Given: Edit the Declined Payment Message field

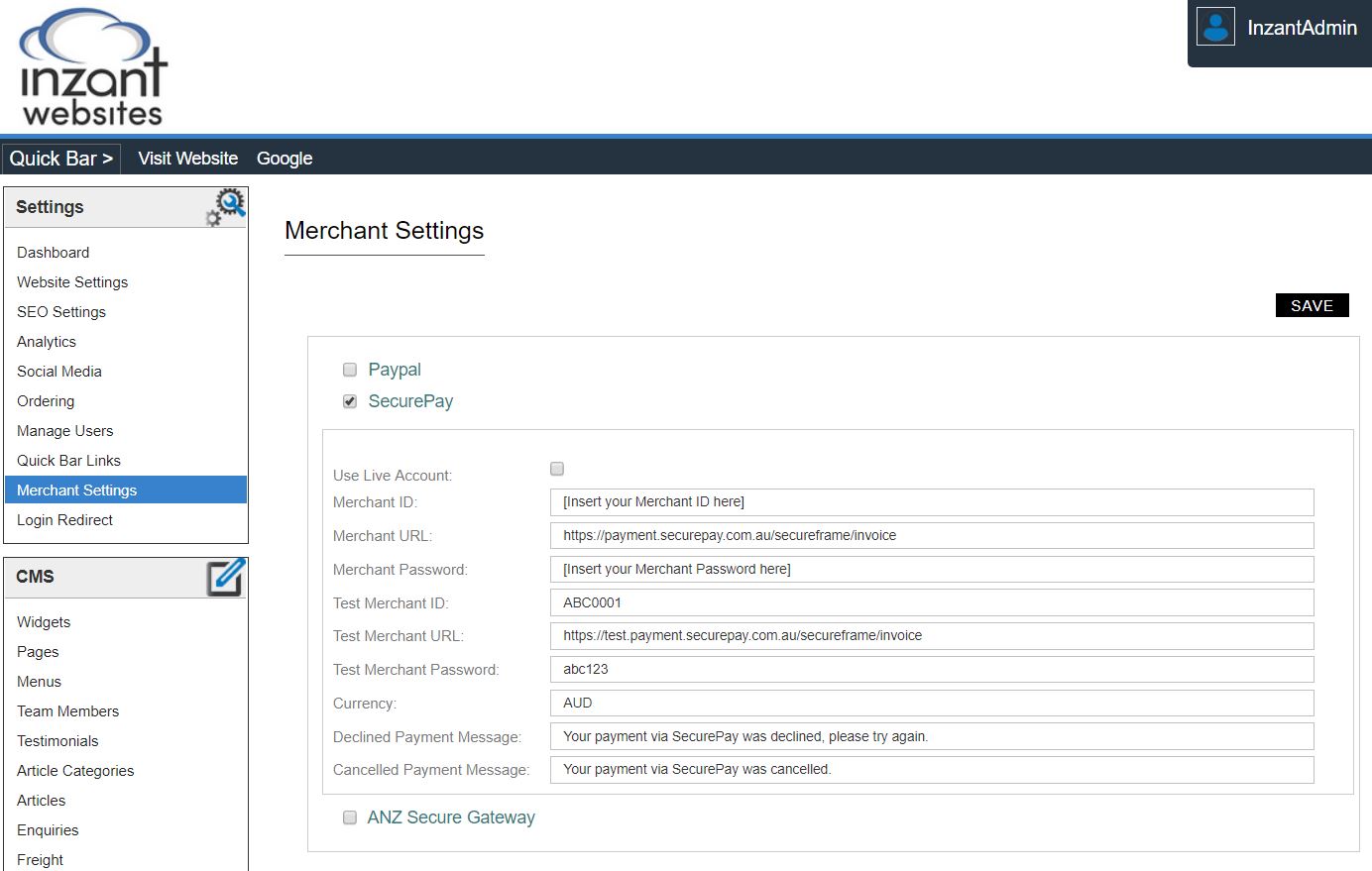Looking at the screenshot, I should [932, 736].
